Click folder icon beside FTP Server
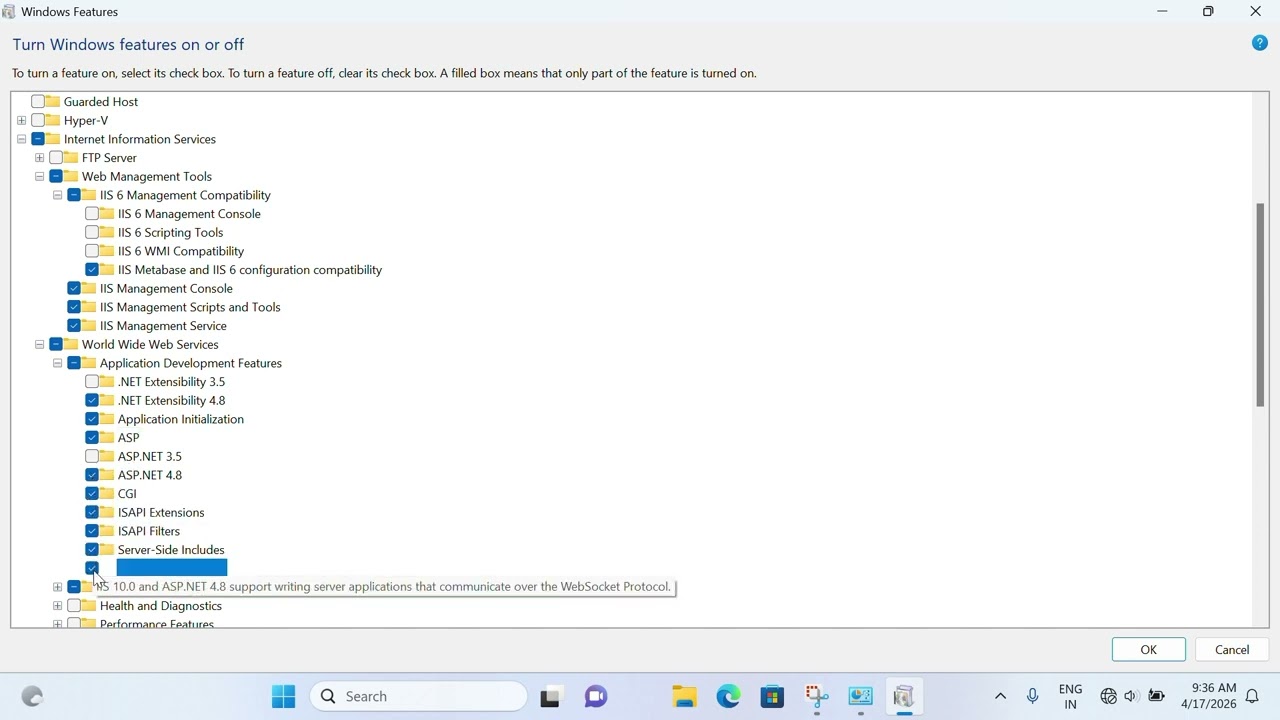1280x720 pixels. point(70,158)
